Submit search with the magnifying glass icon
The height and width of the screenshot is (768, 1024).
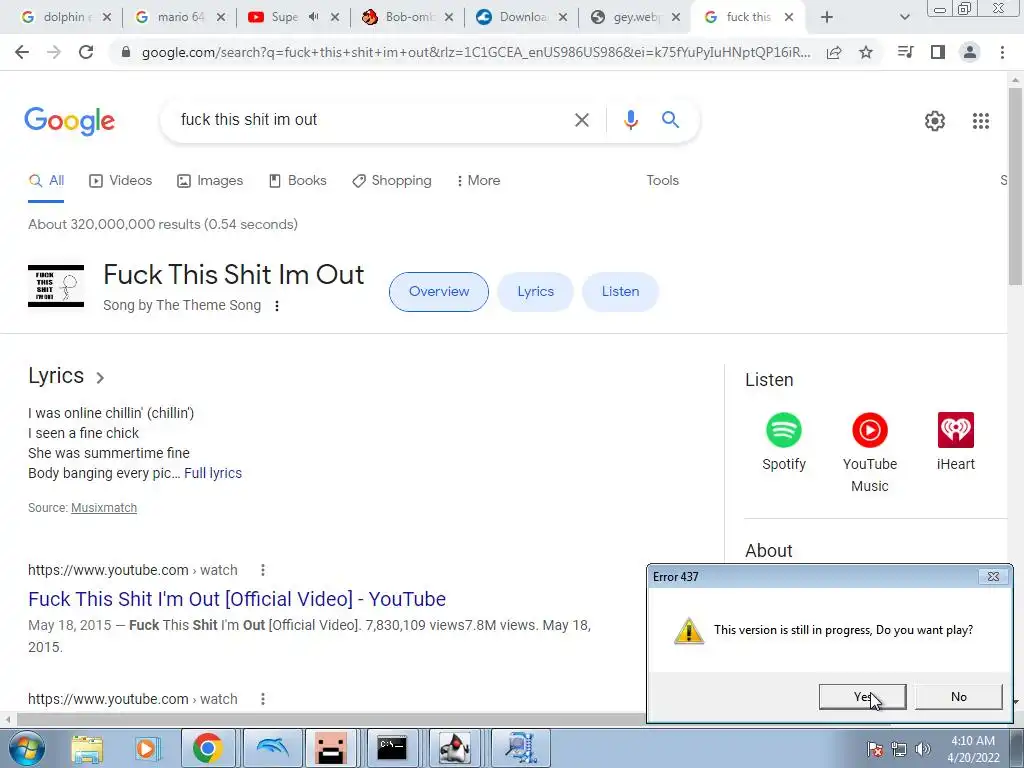[x=670, y=120]
